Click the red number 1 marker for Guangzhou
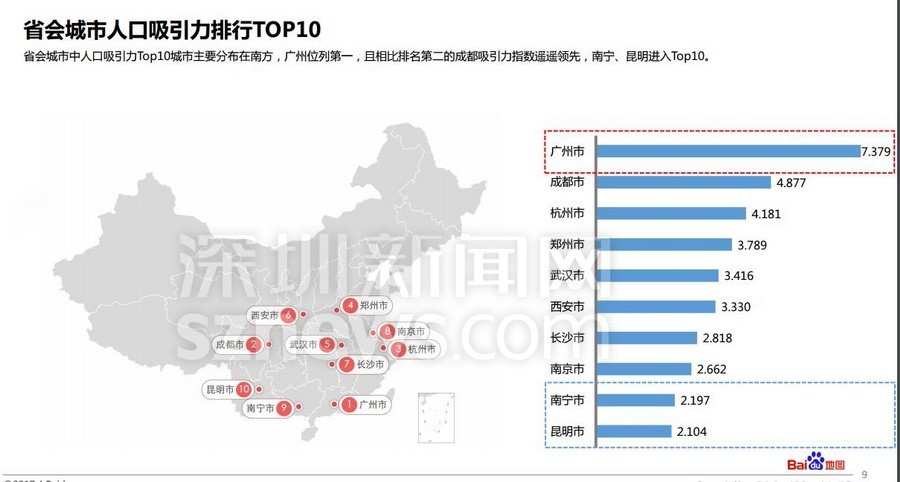This screenshot has height=482, width=900. (349, 405)
